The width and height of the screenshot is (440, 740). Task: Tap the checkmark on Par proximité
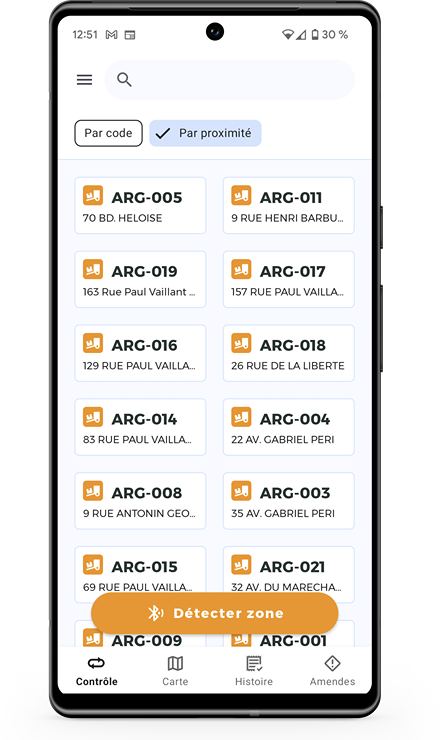click(162, 134)
